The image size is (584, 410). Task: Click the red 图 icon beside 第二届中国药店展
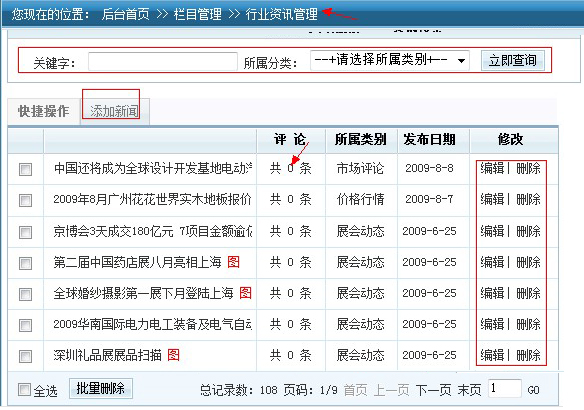pos(234,262)
